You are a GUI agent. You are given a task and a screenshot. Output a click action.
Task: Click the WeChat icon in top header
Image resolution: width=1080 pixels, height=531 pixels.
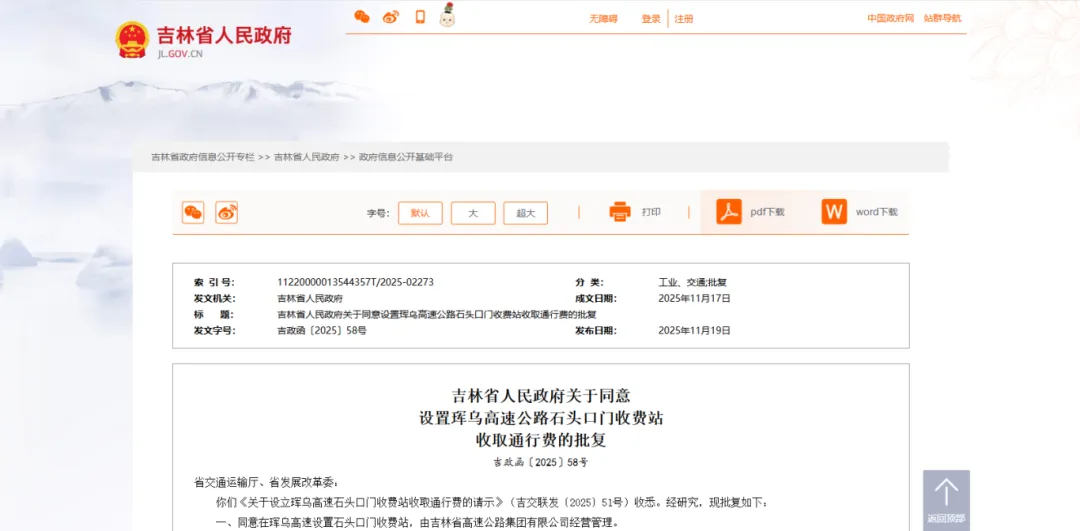[362, 17]
